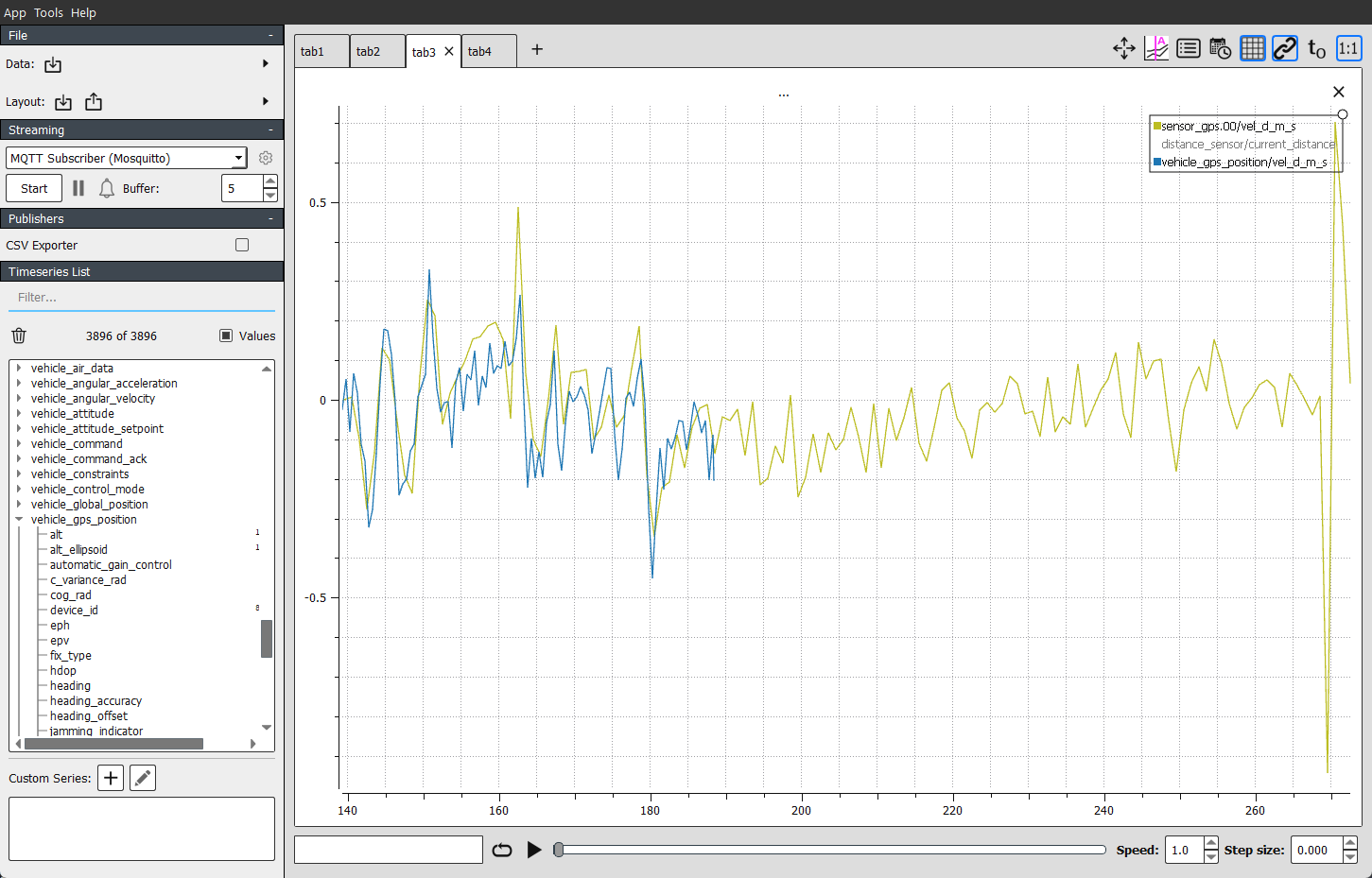
Task: Select the device_id series
Action: [x=74, y=610]
